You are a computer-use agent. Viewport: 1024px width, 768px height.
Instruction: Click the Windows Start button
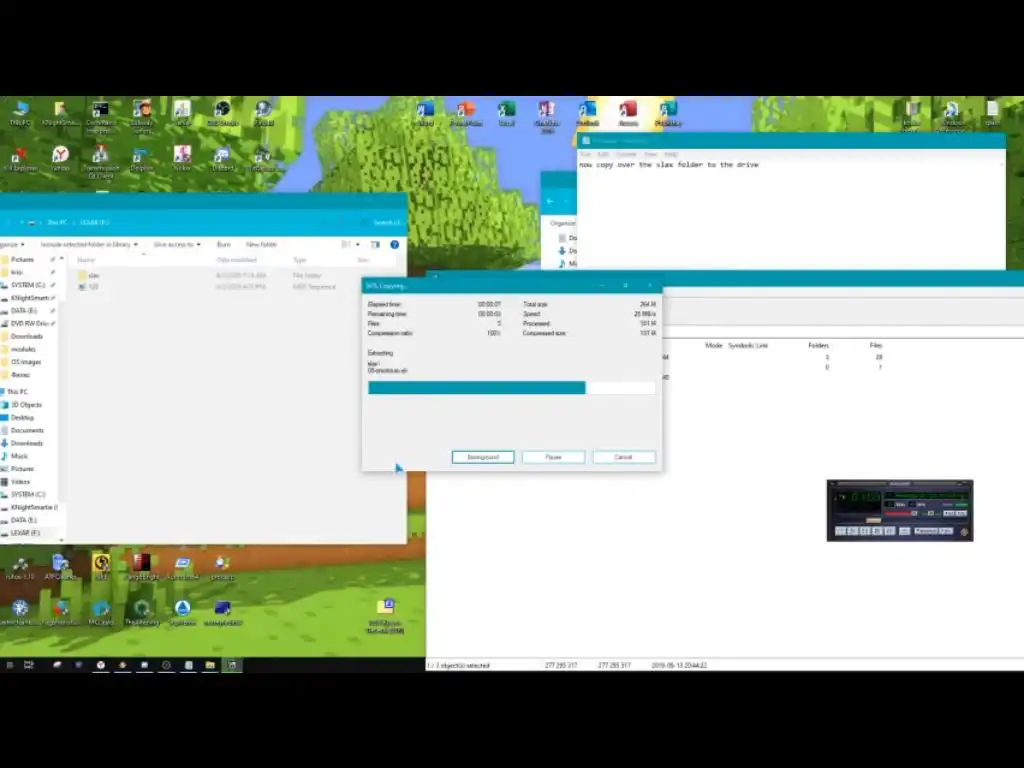(10, 665)
